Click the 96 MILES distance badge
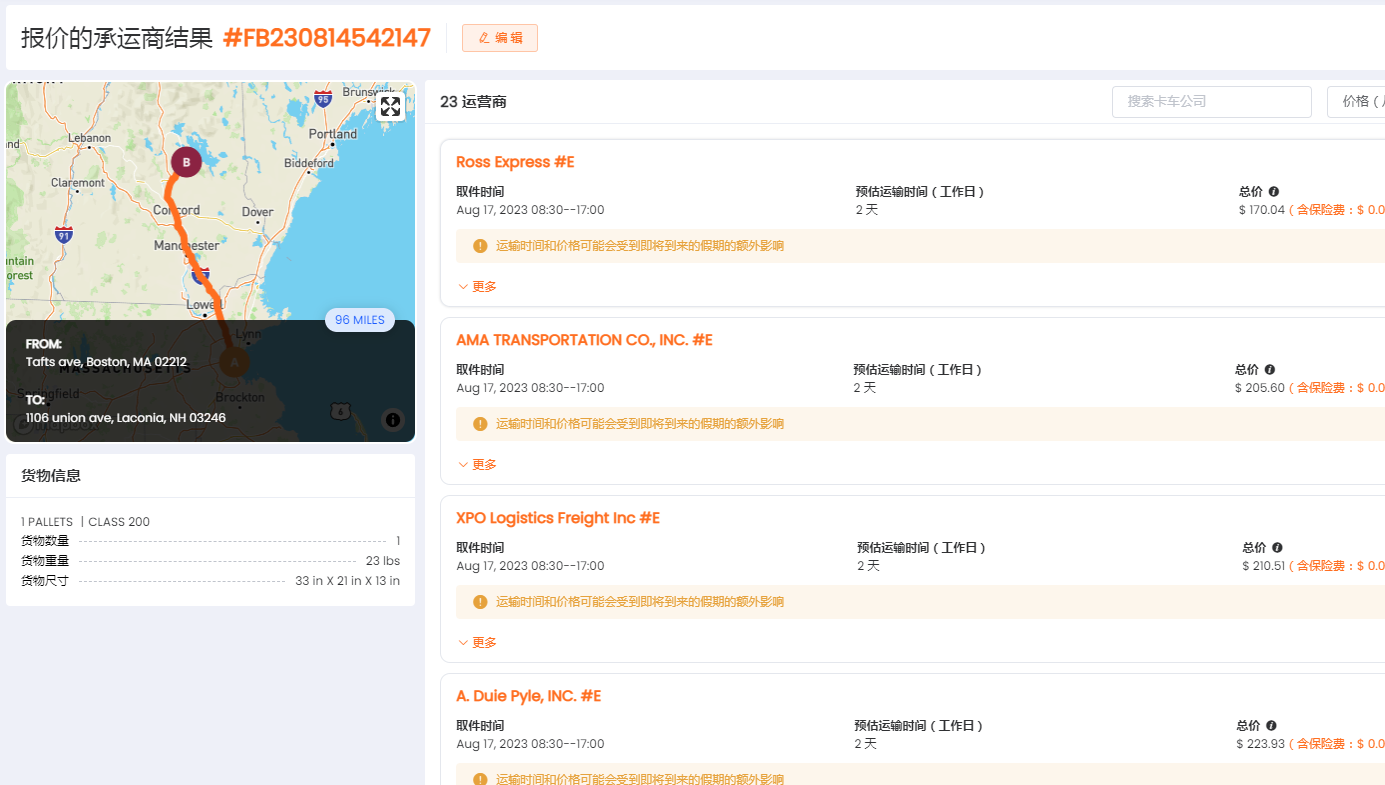The height and width of the screenshot is (785, 1385). pos(360,320)
